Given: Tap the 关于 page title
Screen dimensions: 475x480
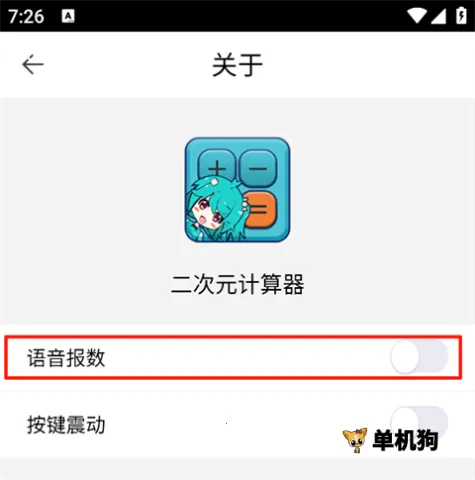Looking at the screenshot, I should [237, 65].
